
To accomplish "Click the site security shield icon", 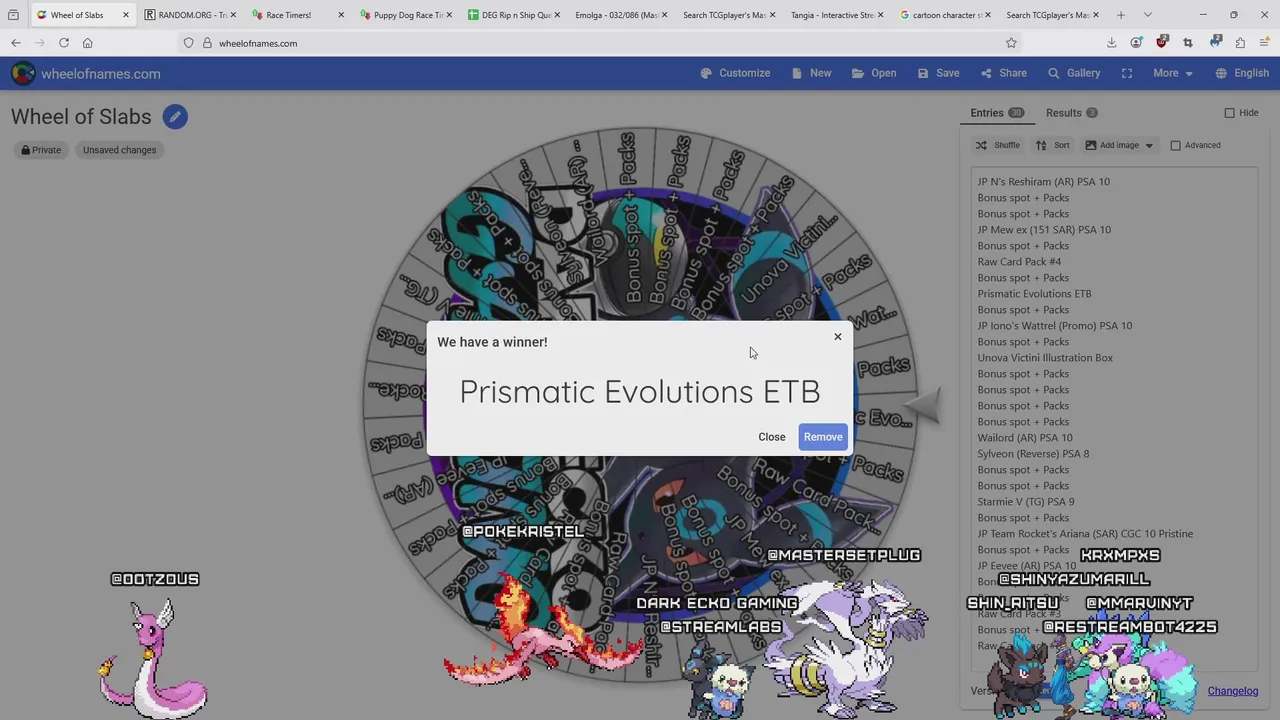I will (188, 43).
